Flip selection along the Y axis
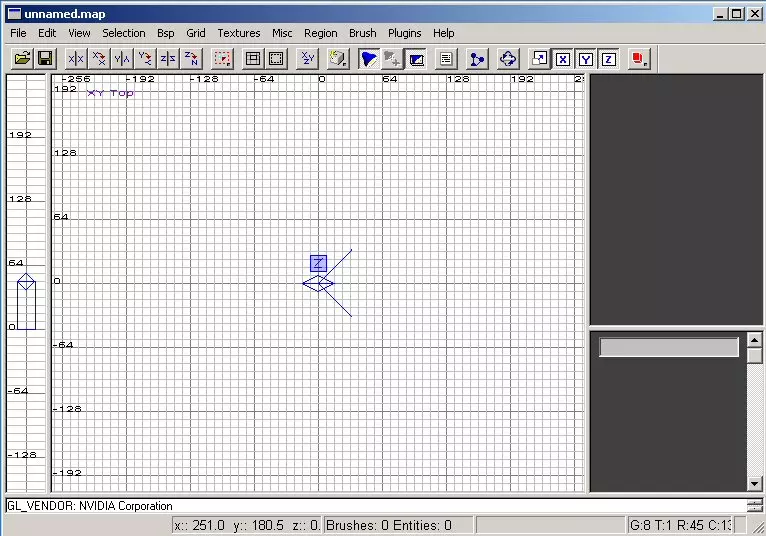Viewport: 766px width, 536px height. pyautogui.click(x=122, y=59)
